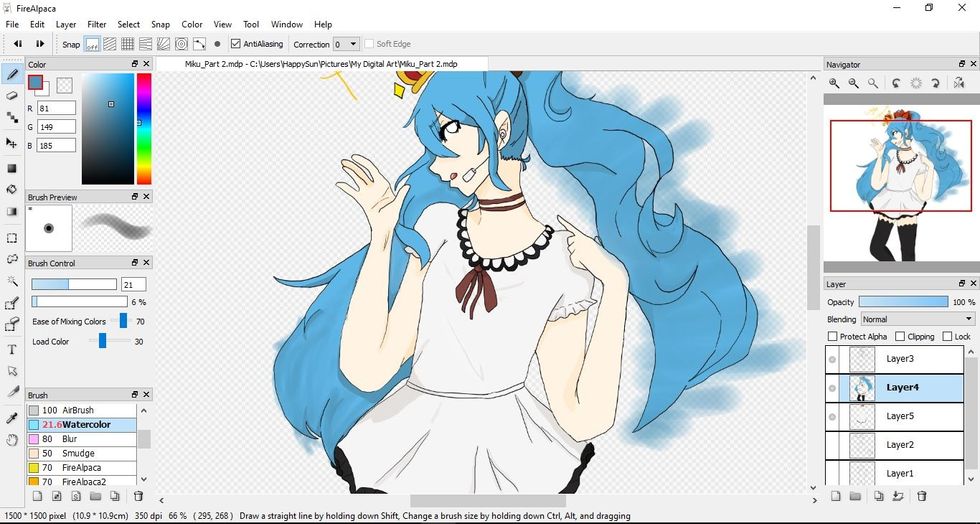Enable crisscross grid snap

(x=128, y=44)
